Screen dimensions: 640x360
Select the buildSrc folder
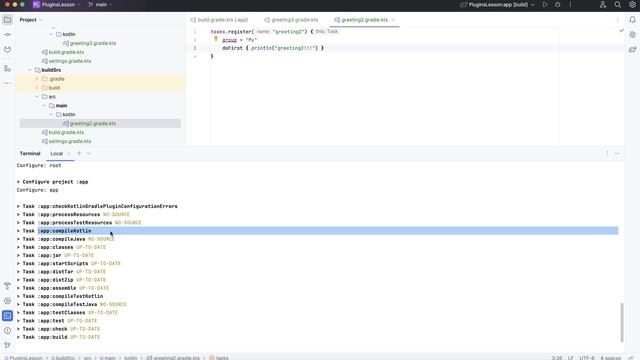[51, 70]
